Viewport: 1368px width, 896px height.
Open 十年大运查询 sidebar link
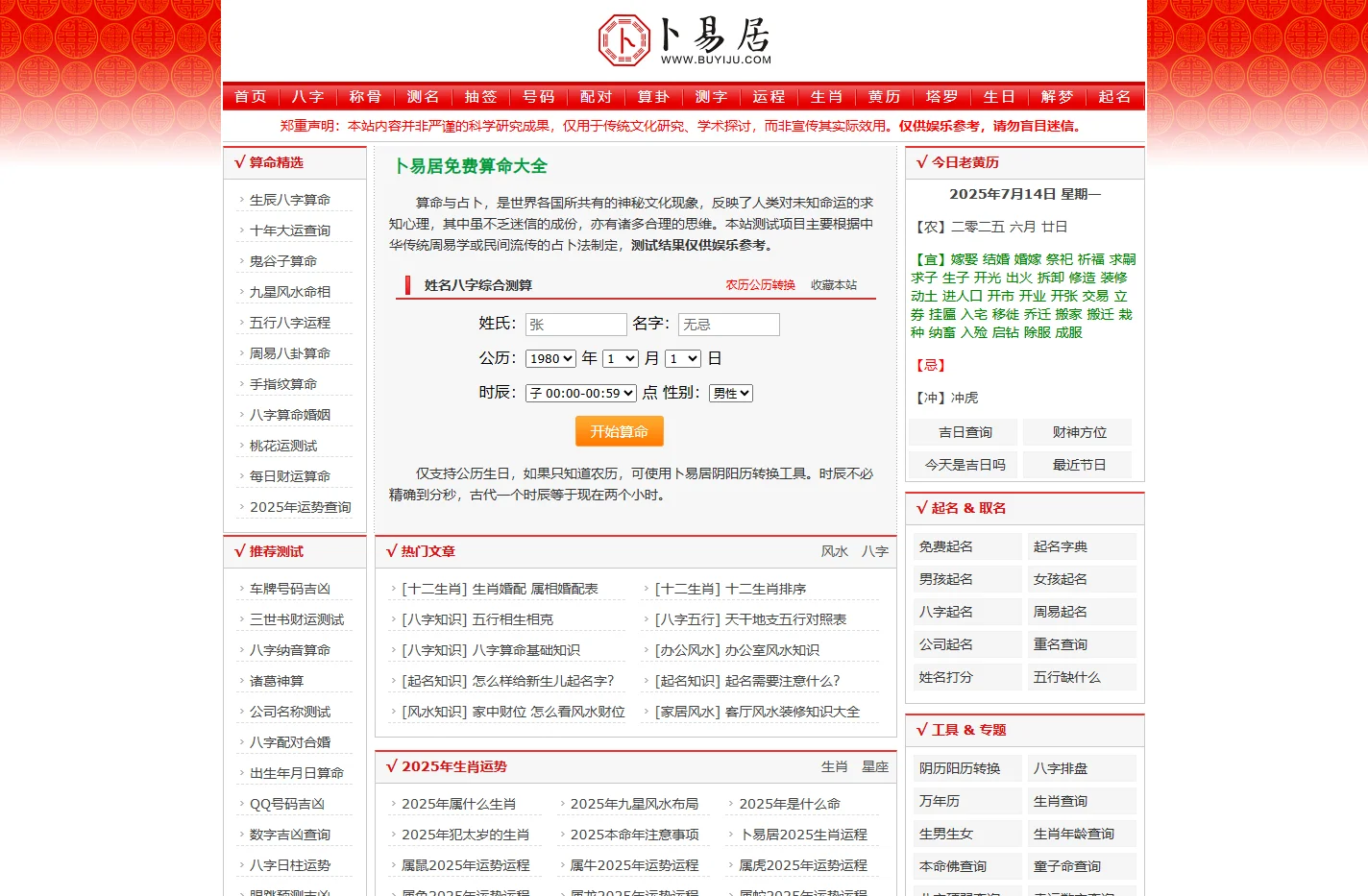pos(290,230)
